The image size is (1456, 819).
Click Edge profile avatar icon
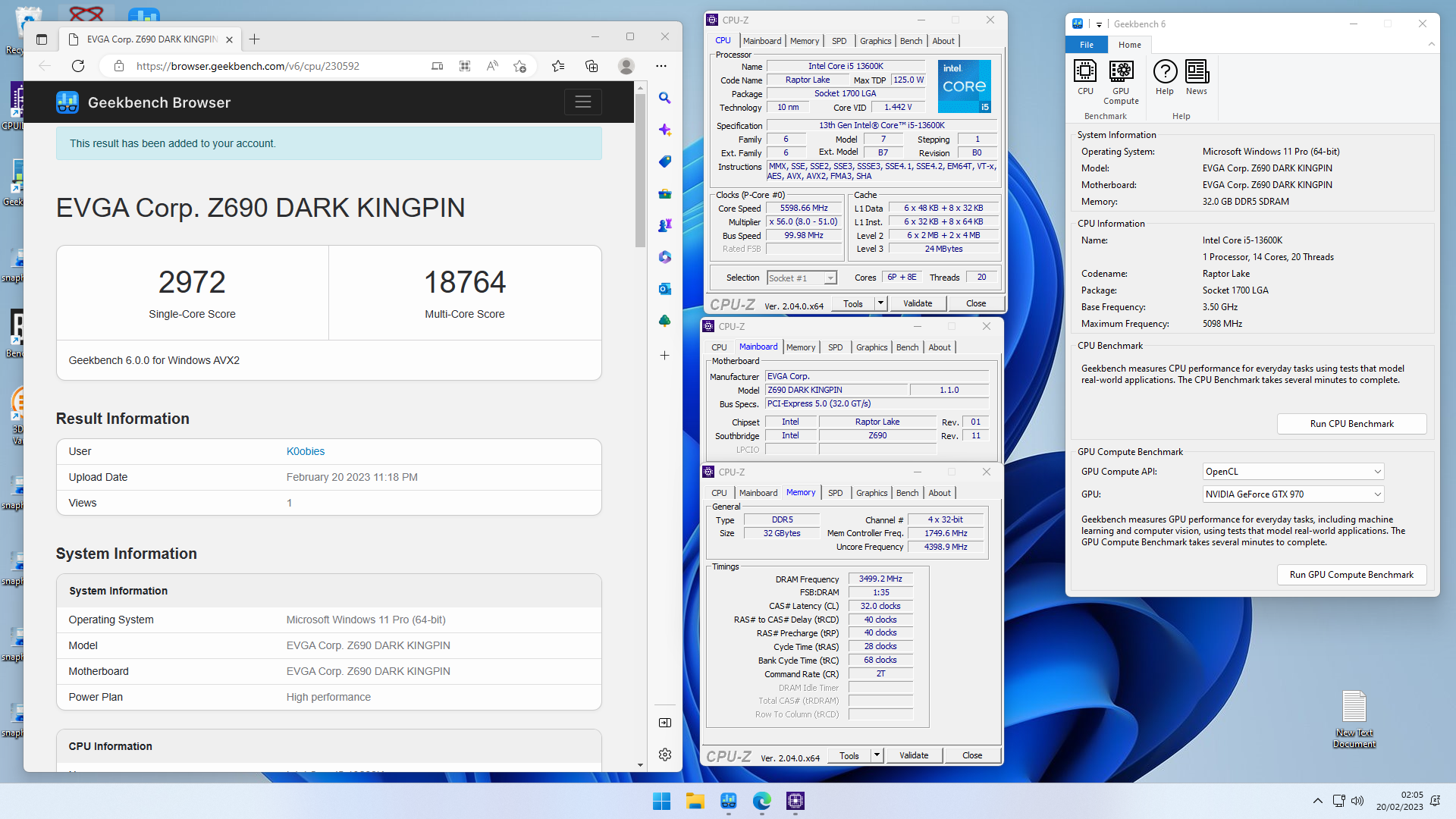pos(626,66)
